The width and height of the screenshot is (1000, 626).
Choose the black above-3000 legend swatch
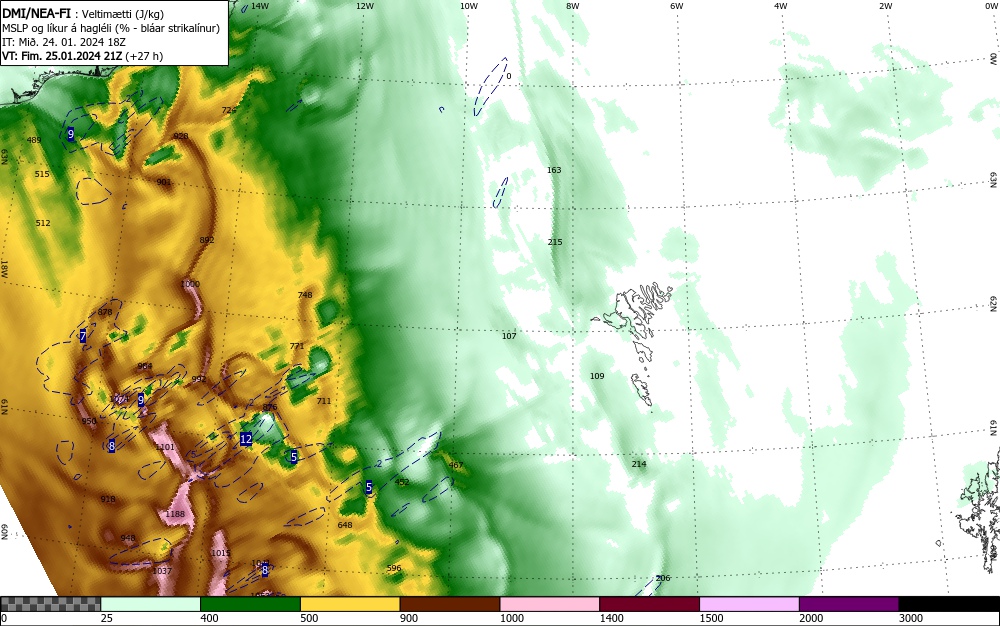(949, 604)
